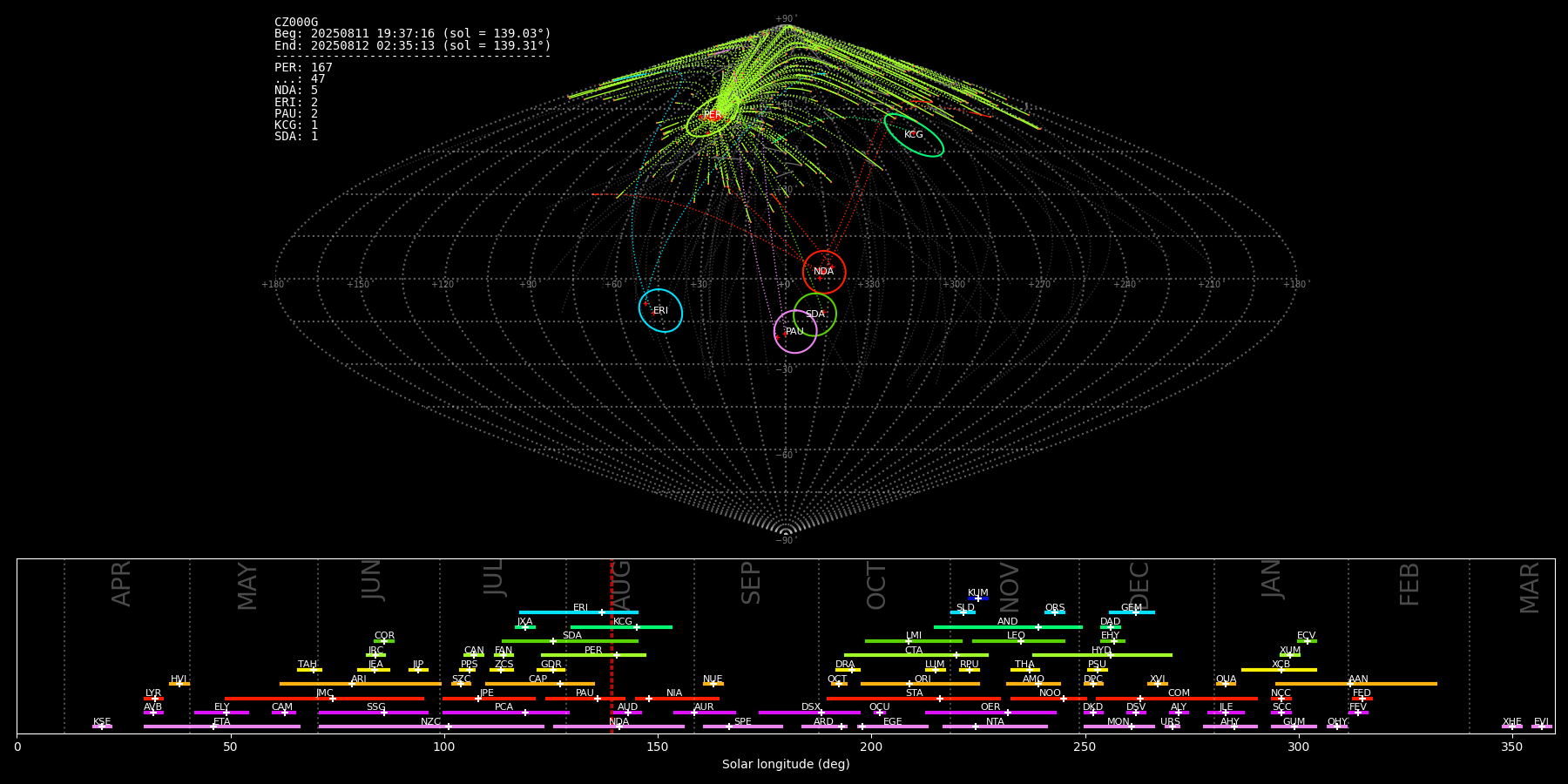1568x784 pixels.
Task: Click the NDA shower bar in timeline
Action: pos(618,727)
